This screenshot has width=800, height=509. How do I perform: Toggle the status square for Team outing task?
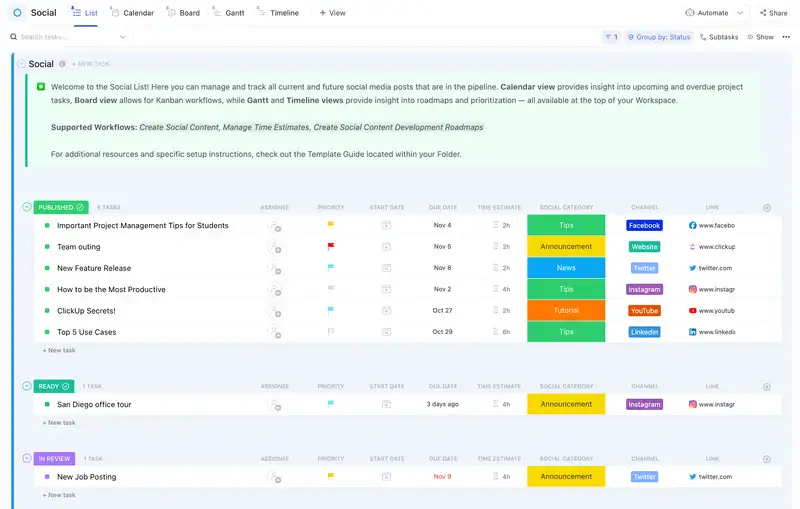[x=47, y=247]
